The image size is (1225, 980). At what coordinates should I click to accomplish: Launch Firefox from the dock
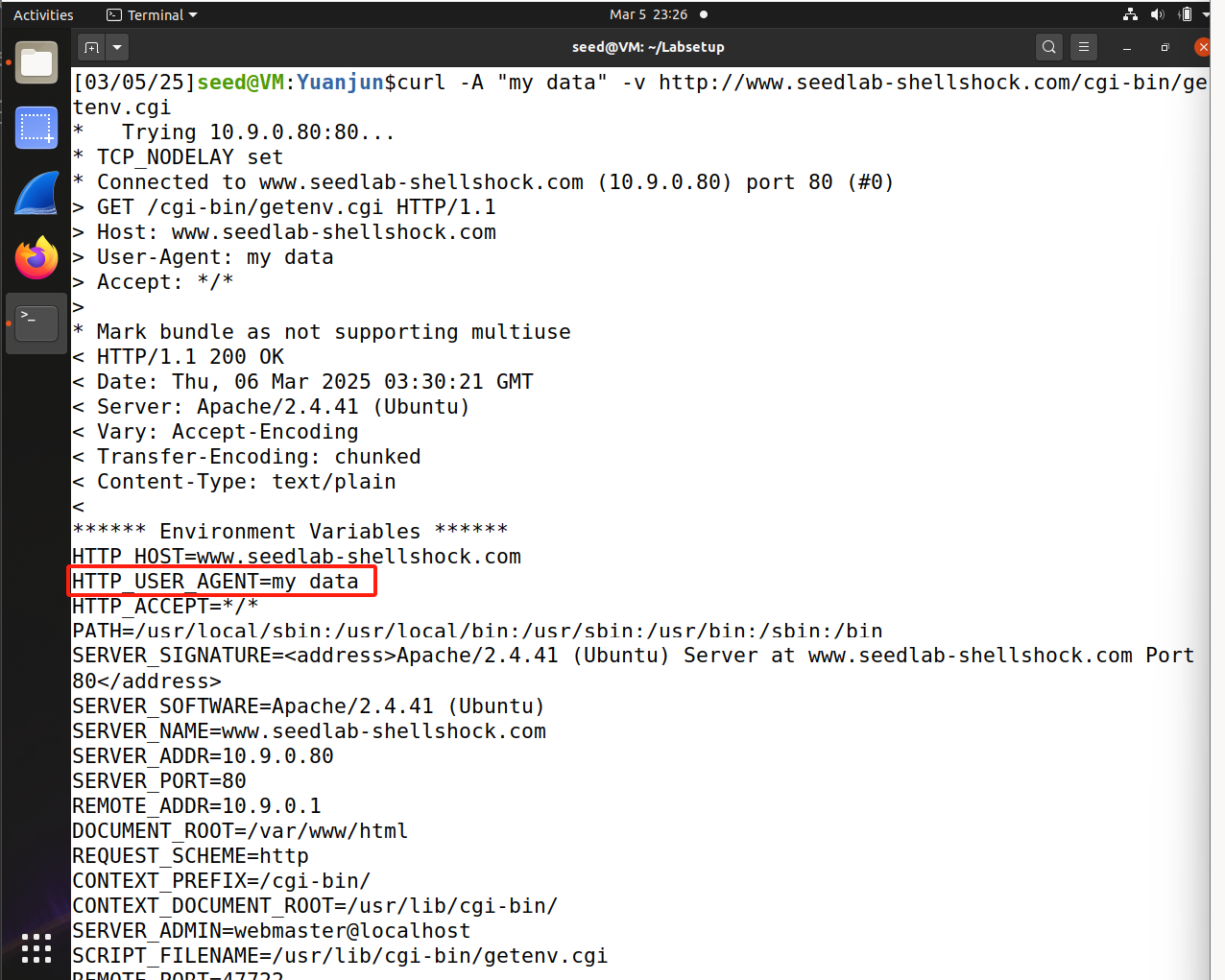point(36,257)
